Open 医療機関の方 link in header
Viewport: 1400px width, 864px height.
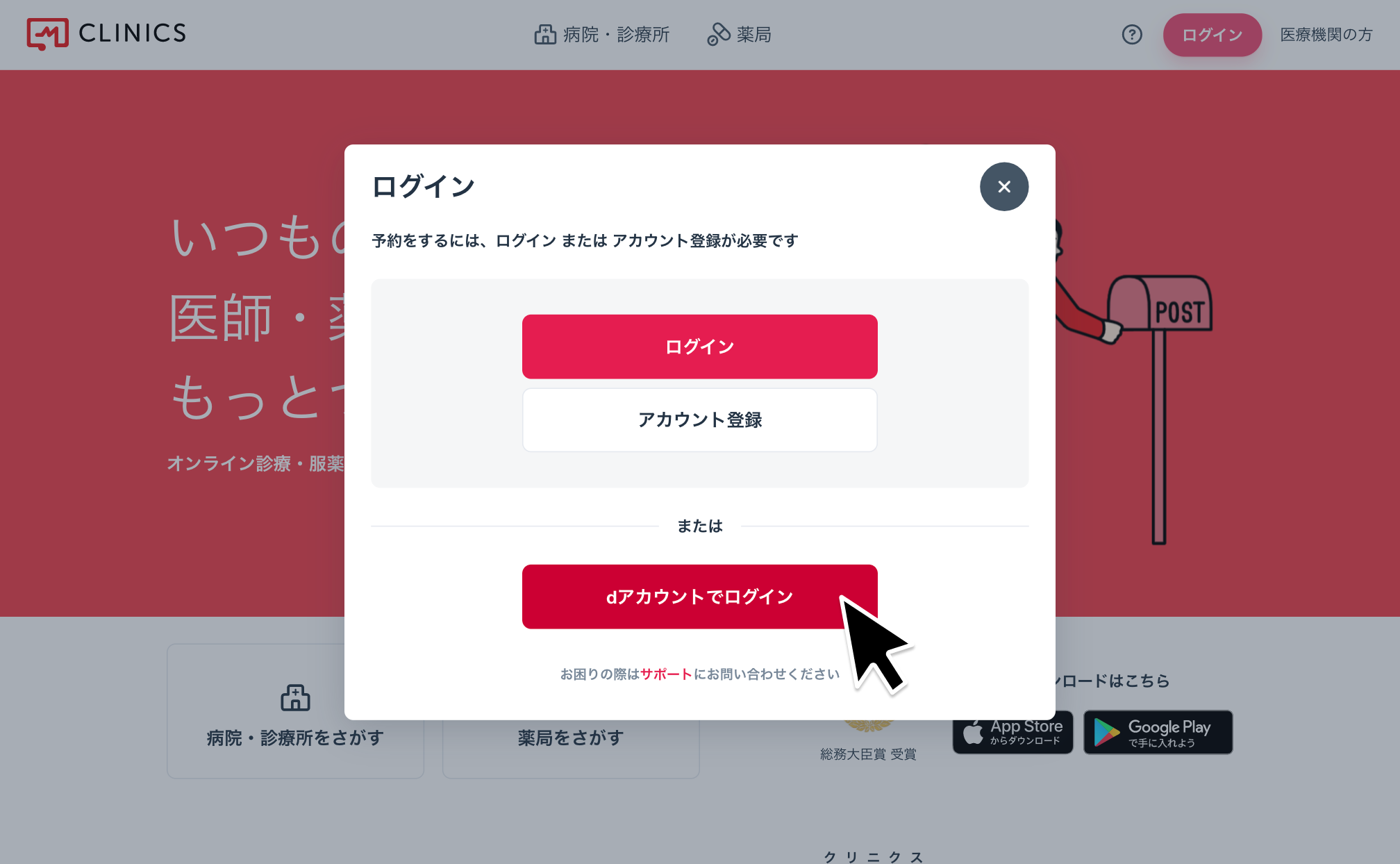pos(1326,35)
